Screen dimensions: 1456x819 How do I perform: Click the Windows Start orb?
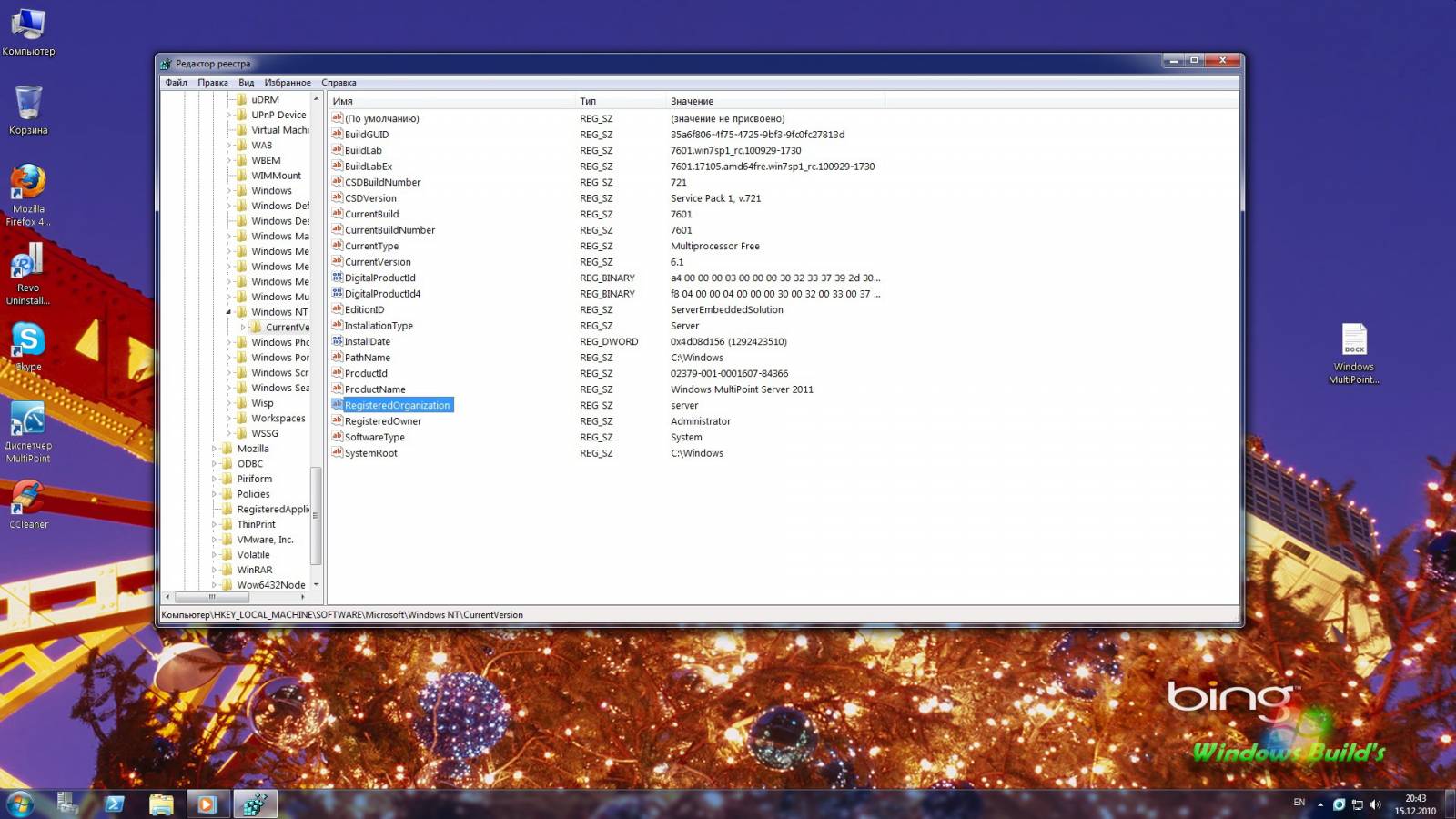click(20, 804)
